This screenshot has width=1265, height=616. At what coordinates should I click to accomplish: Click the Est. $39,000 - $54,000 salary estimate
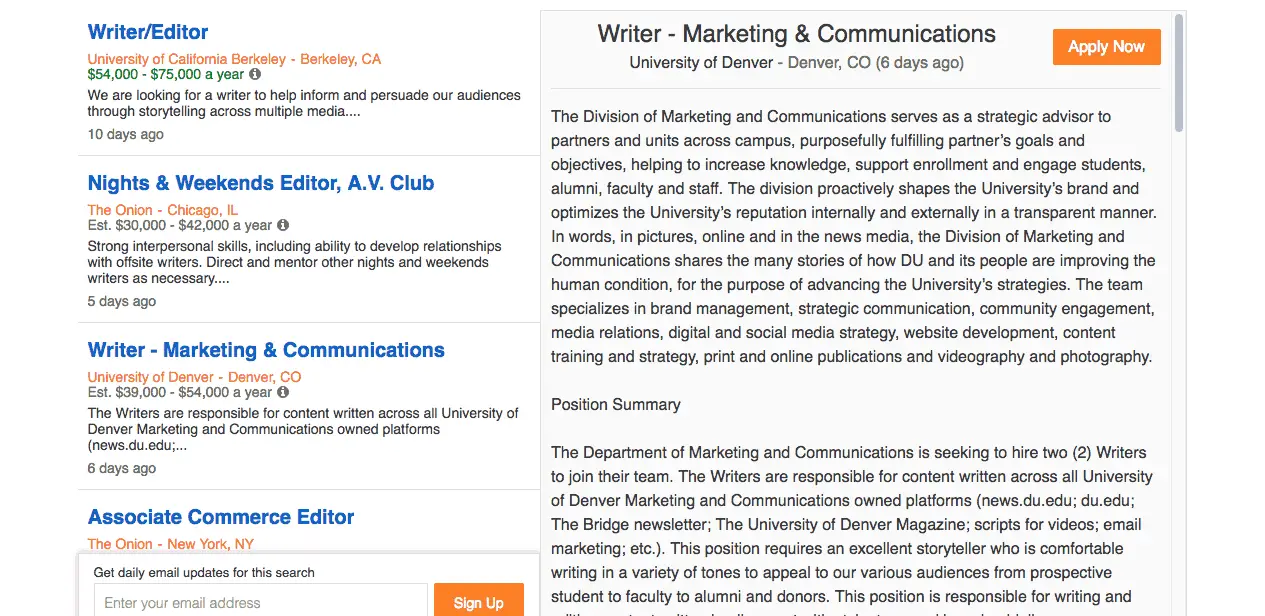tap(180, 392)
